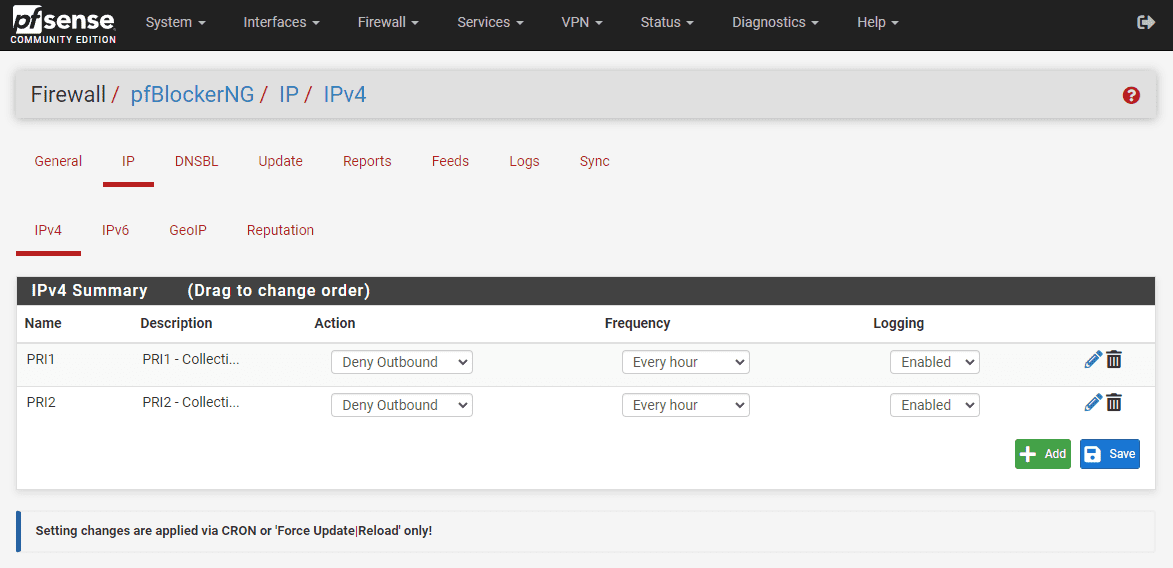Select the IPv4 sub-tab
This screenshot has height=568, width=1173.
(x=48, y=230)
